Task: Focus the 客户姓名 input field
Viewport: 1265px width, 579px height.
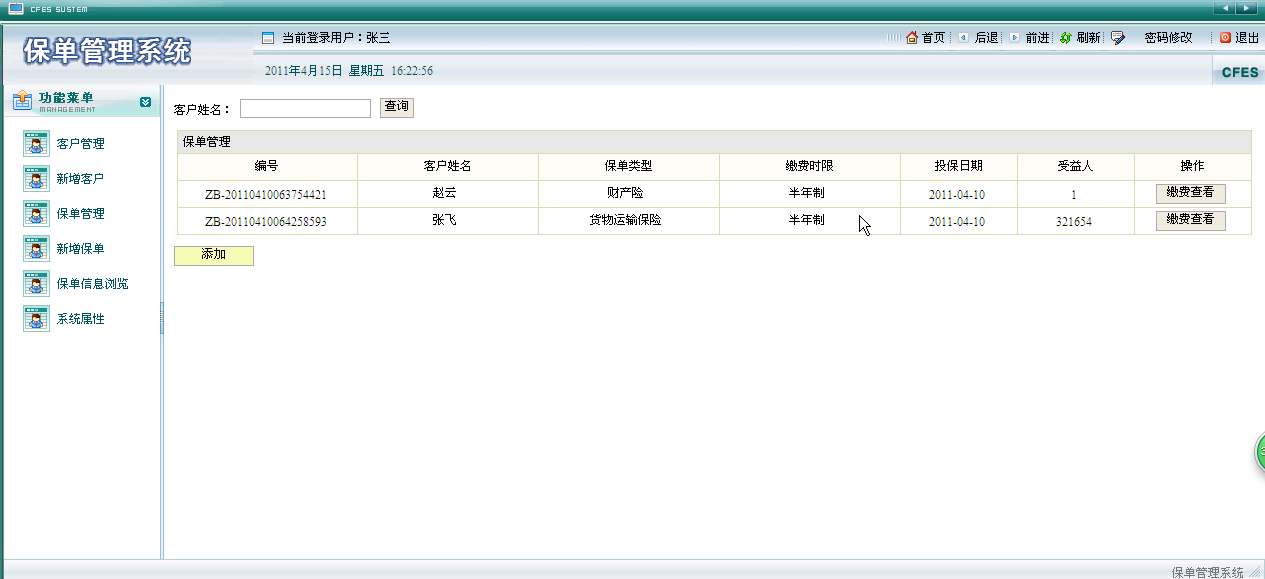Action: (305, 108)
